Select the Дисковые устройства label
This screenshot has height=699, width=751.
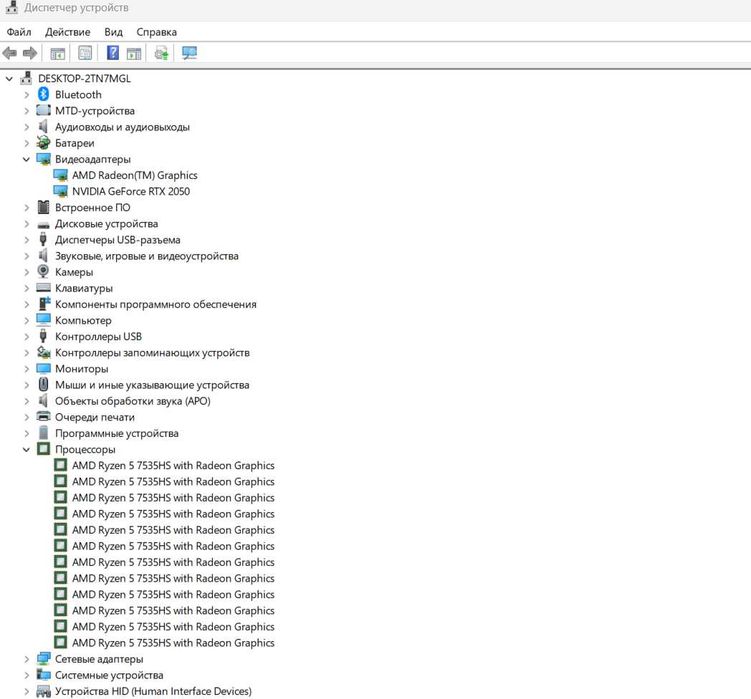tap(106, 224)
